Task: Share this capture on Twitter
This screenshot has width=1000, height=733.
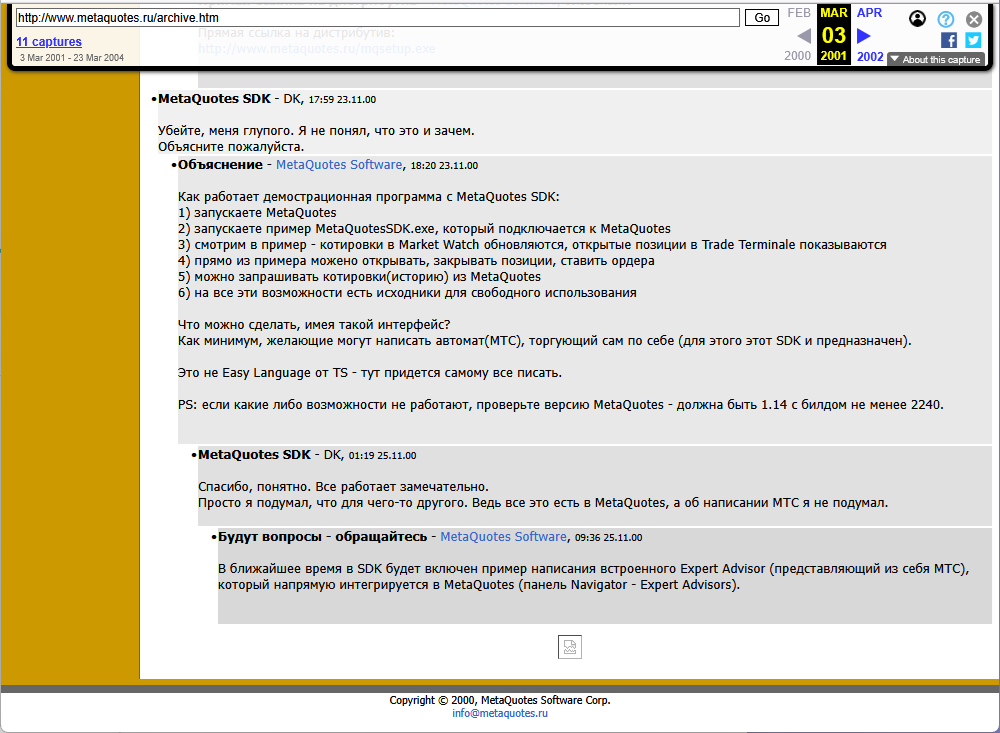Action: [x=973, y=40]
